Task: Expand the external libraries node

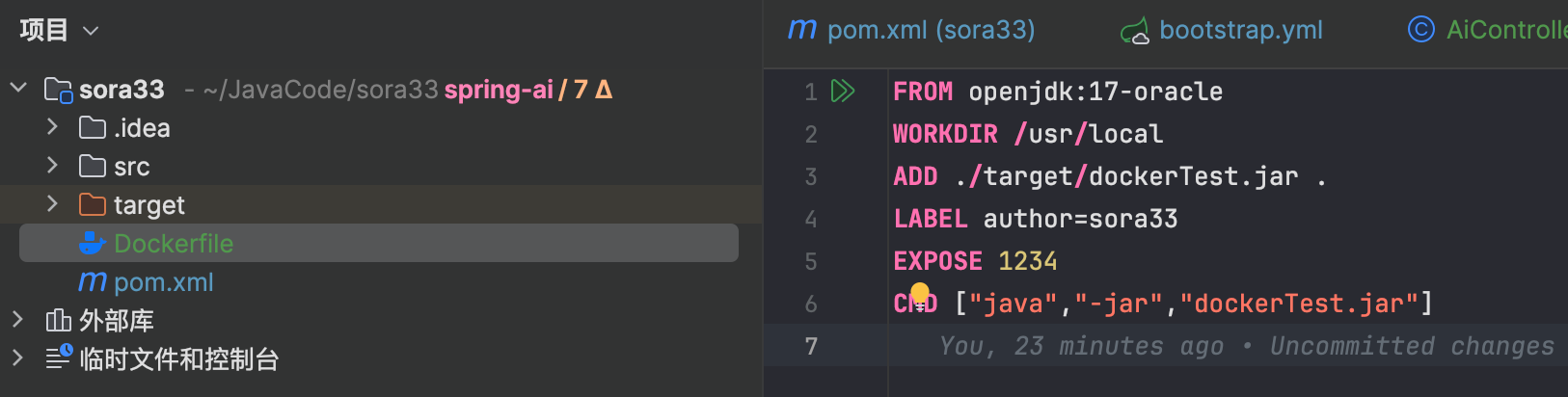Action: (x=17, y=319)
